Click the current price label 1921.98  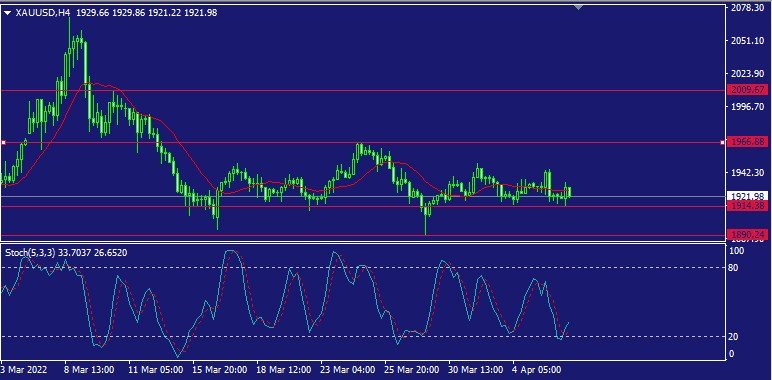tap(747, 196)
